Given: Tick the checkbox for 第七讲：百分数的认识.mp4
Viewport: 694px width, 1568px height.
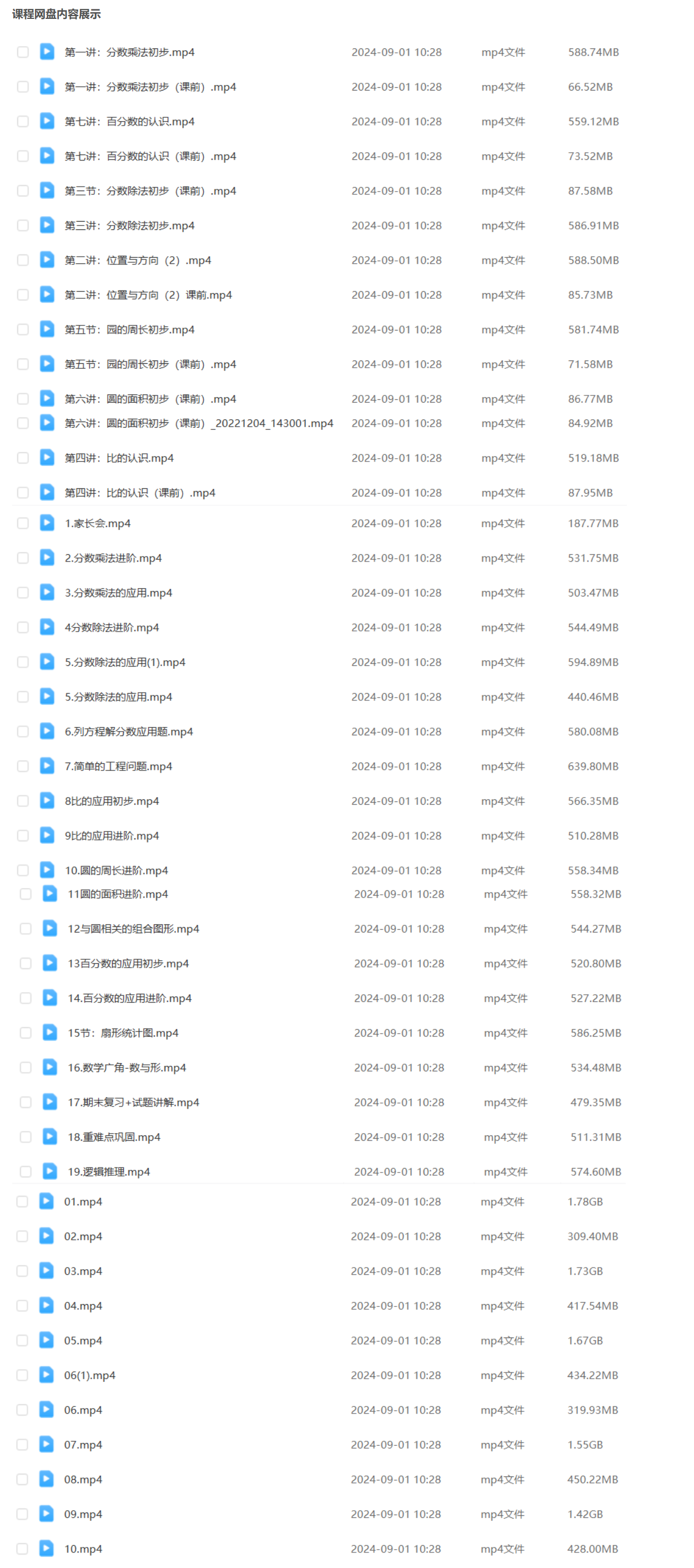Looking at the screenshot, I should [23, 121].
